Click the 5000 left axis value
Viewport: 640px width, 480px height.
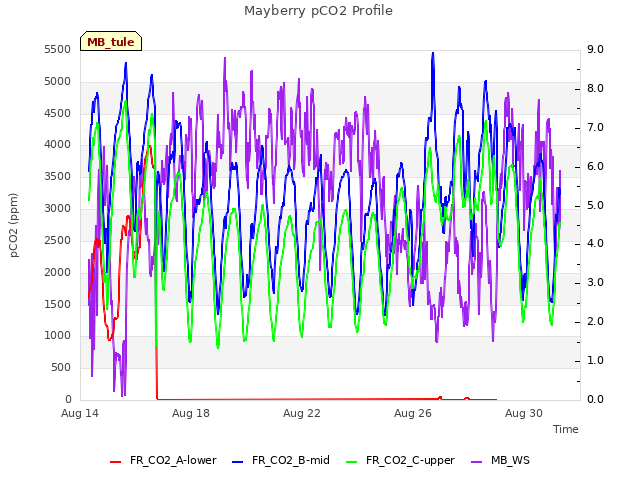coord(58,81)
